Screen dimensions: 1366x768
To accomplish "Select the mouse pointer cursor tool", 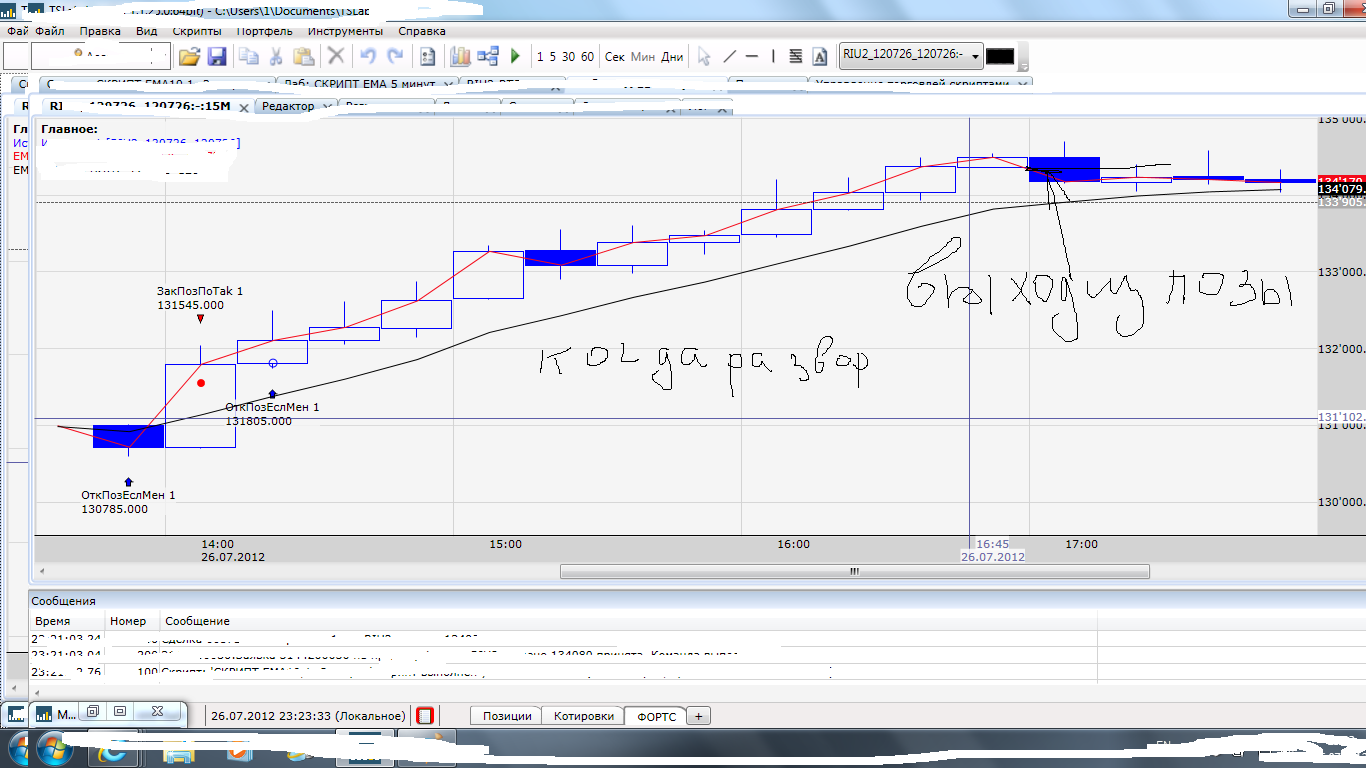I will pyautogui.click(x=704, y=57).
